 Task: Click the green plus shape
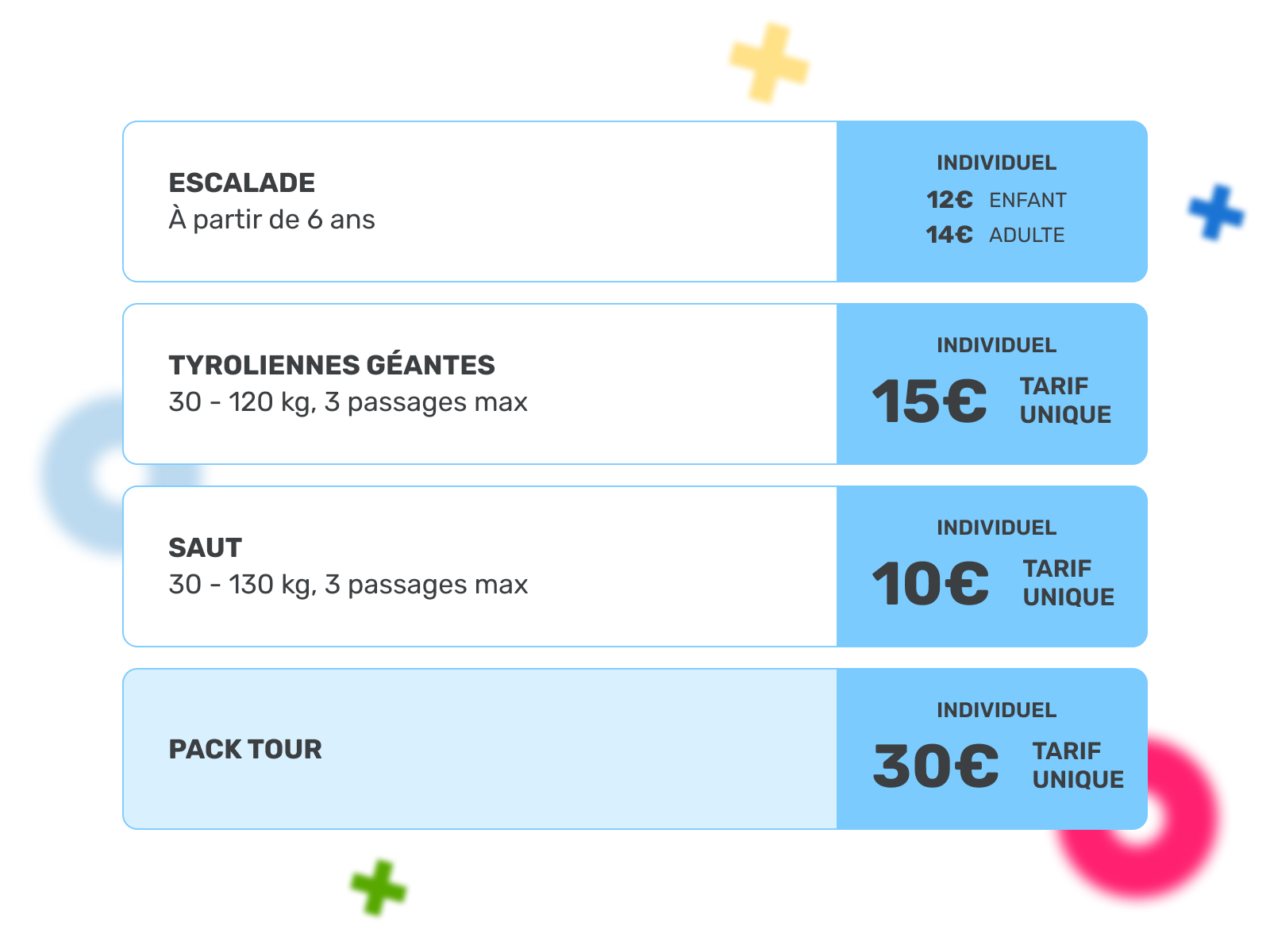(x=379, y=888)
